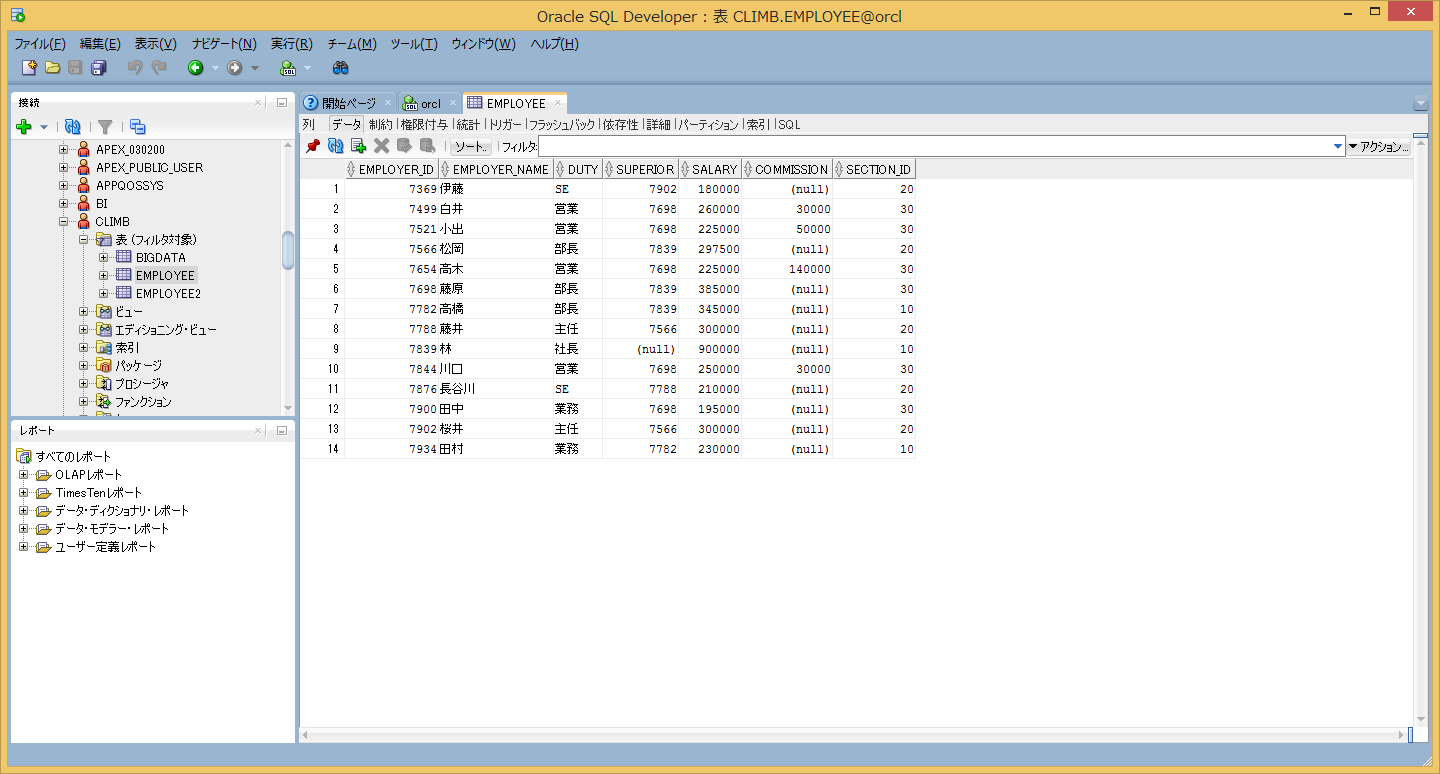Screen dimensions: 1440x774
Task: Switch to the 開始ページ tab
Action: coord(348,103)
